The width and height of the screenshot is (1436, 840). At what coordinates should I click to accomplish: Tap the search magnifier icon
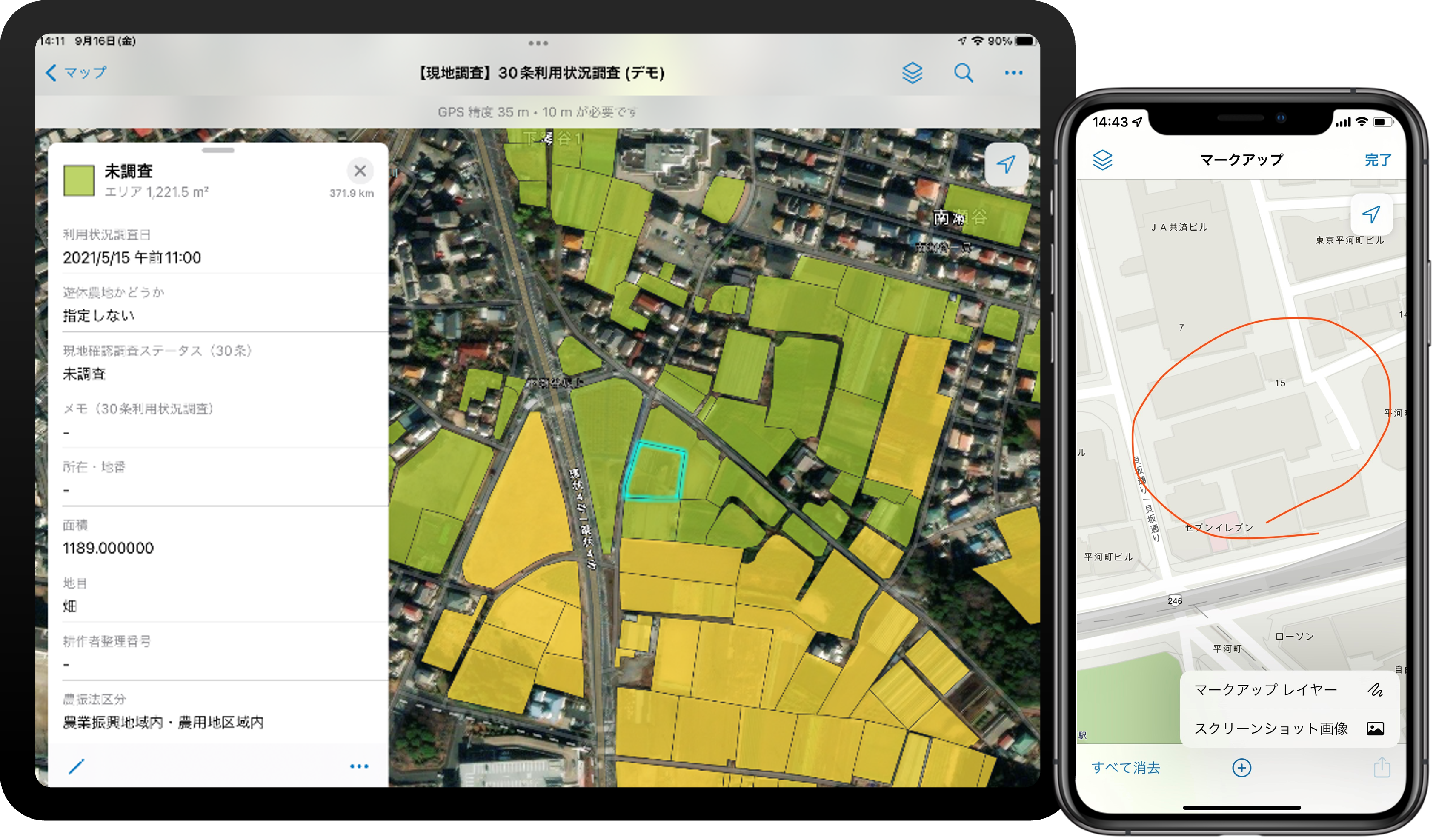click(x=963, y=73)
